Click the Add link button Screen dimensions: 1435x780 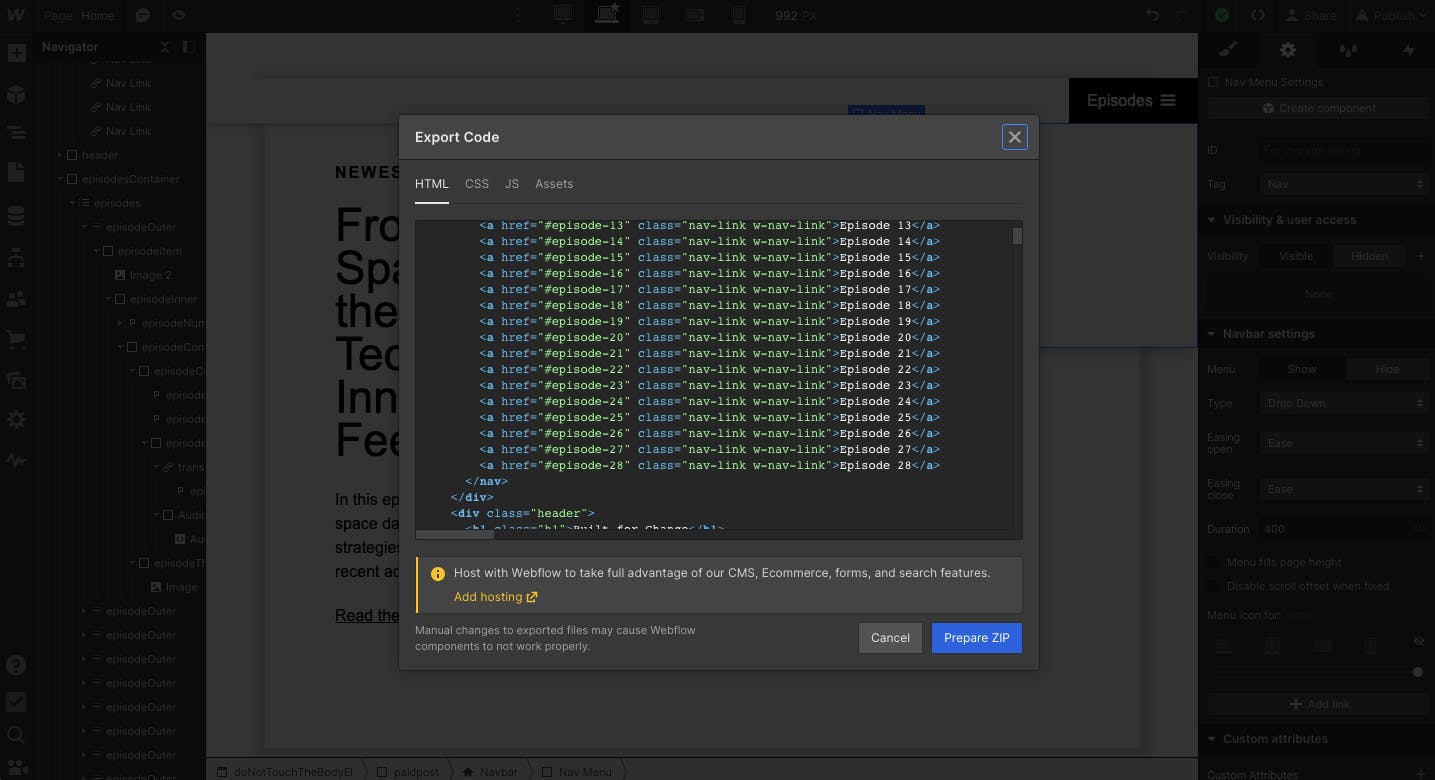[x=1319, y=704]
